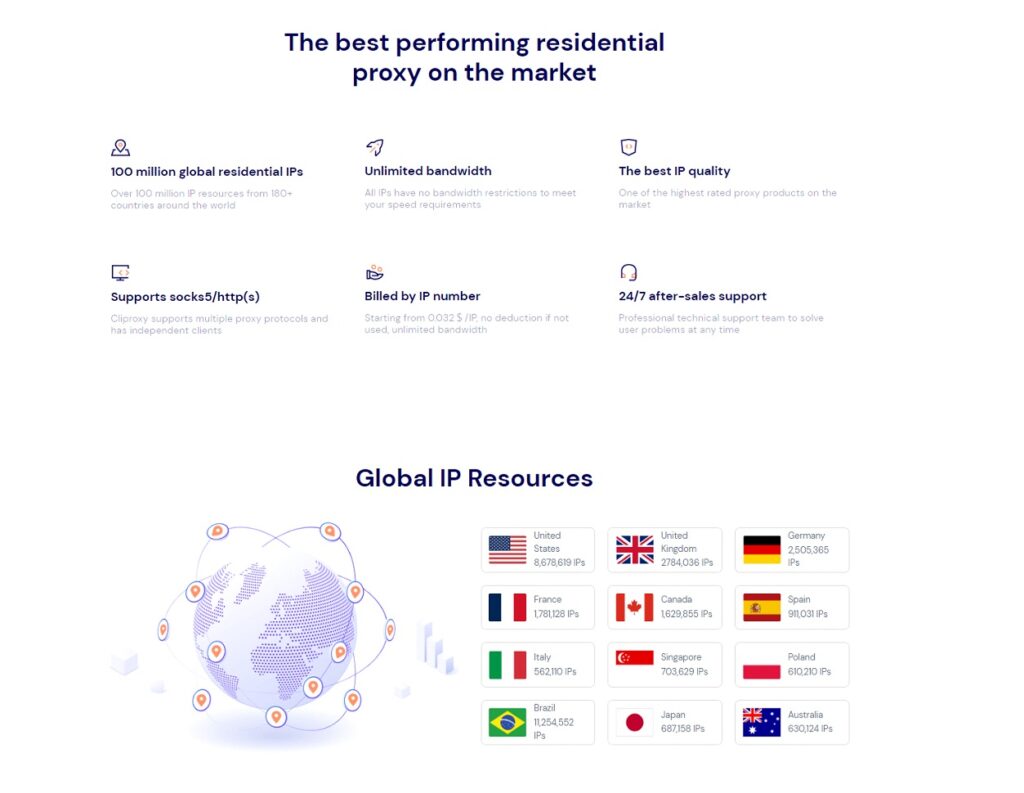Open the Germany 2,505,365 IPs card
Screen dimensions: 1024x793
click(x=792, y=550)
